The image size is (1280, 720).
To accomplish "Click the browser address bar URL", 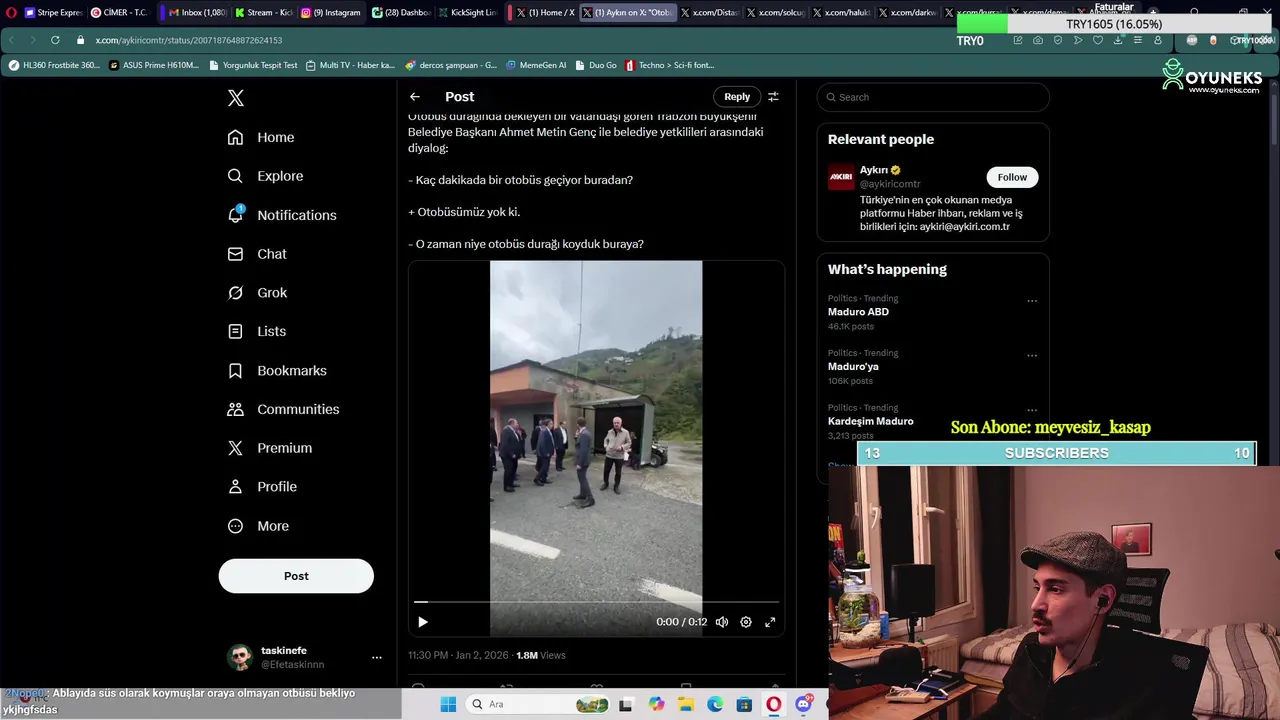I will (189, 40).
